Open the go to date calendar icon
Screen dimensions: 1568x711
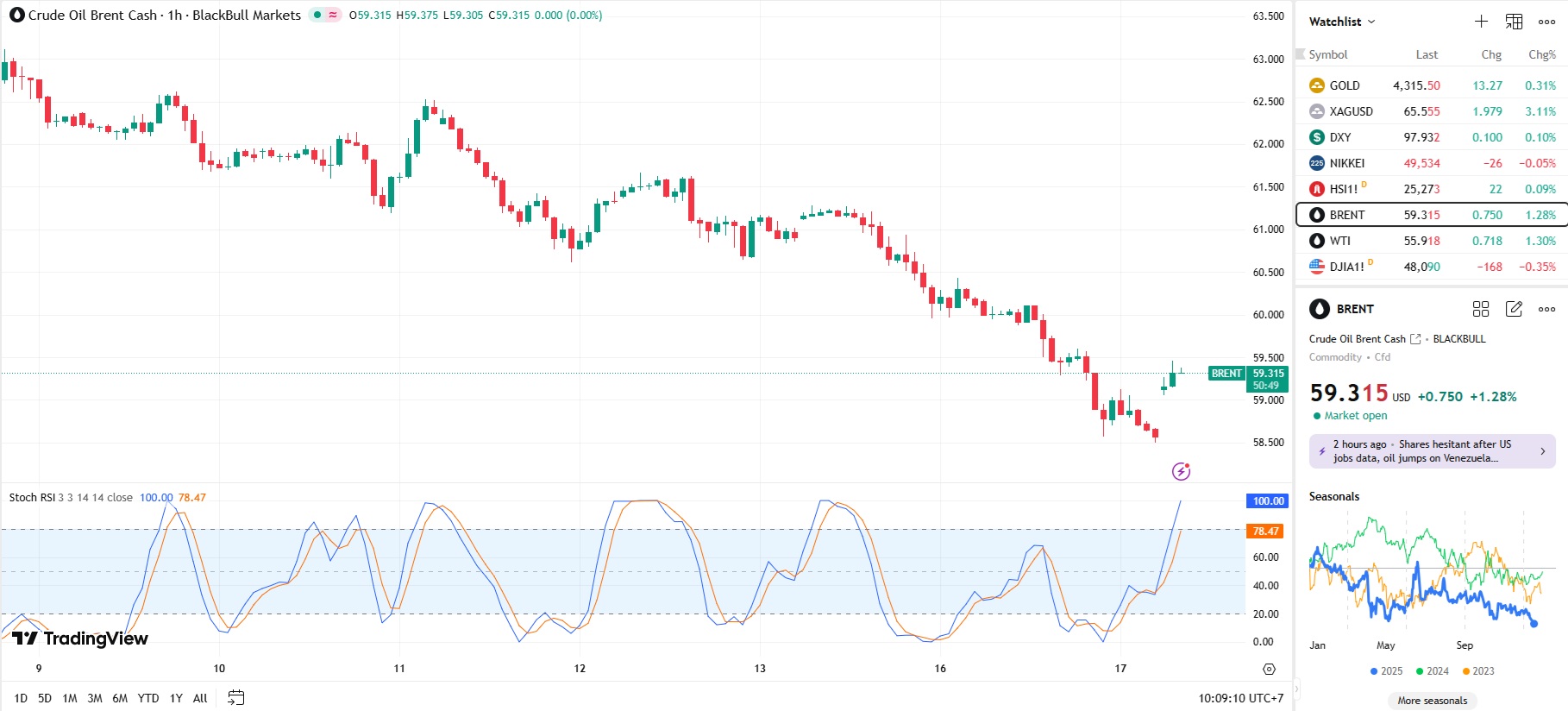235,698
